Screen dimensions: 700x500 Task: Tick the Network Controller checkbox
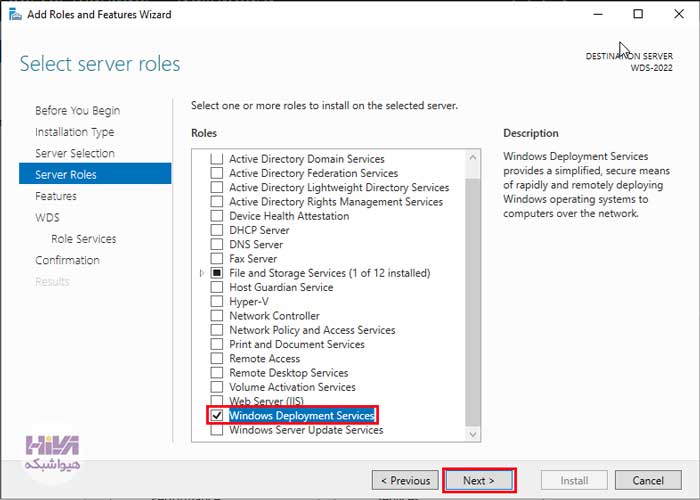click(217, 316)
